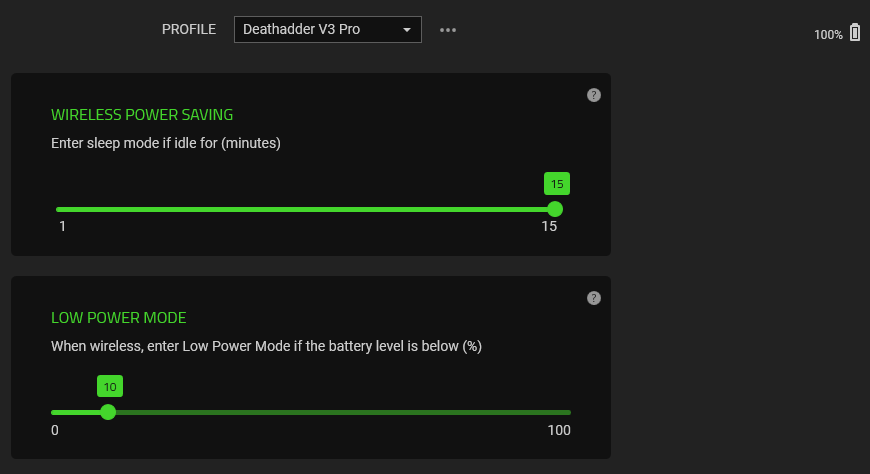
Task: Click the middle of the sleep slider track
Action: [x=305, y=209]
